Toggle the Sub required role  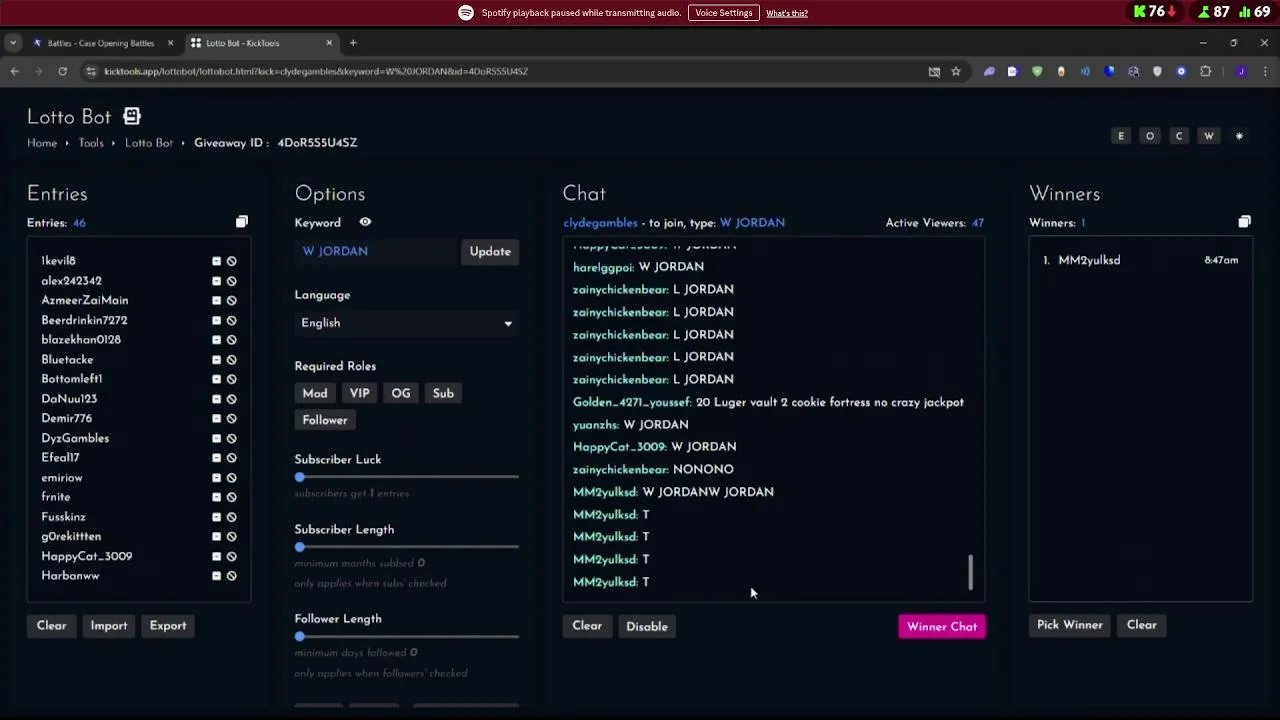pyautogui.click(x=443, y=393)
